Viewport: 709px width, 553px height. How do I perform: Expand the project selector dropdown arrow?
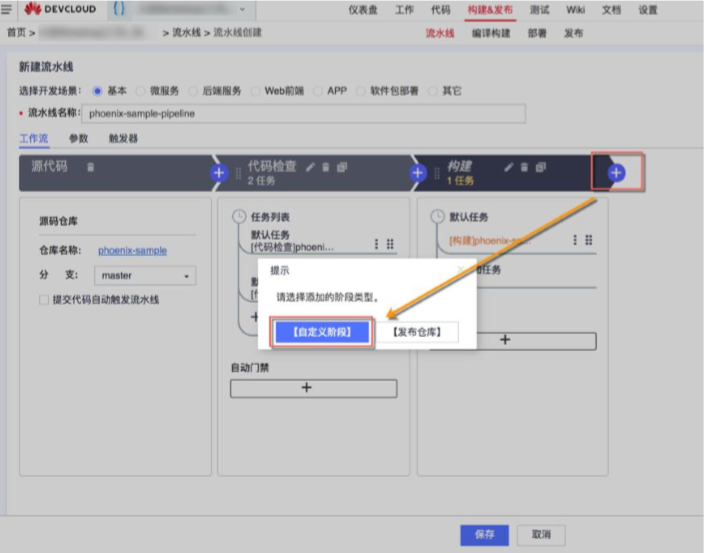pyautogui.click(x=242, y=9)
